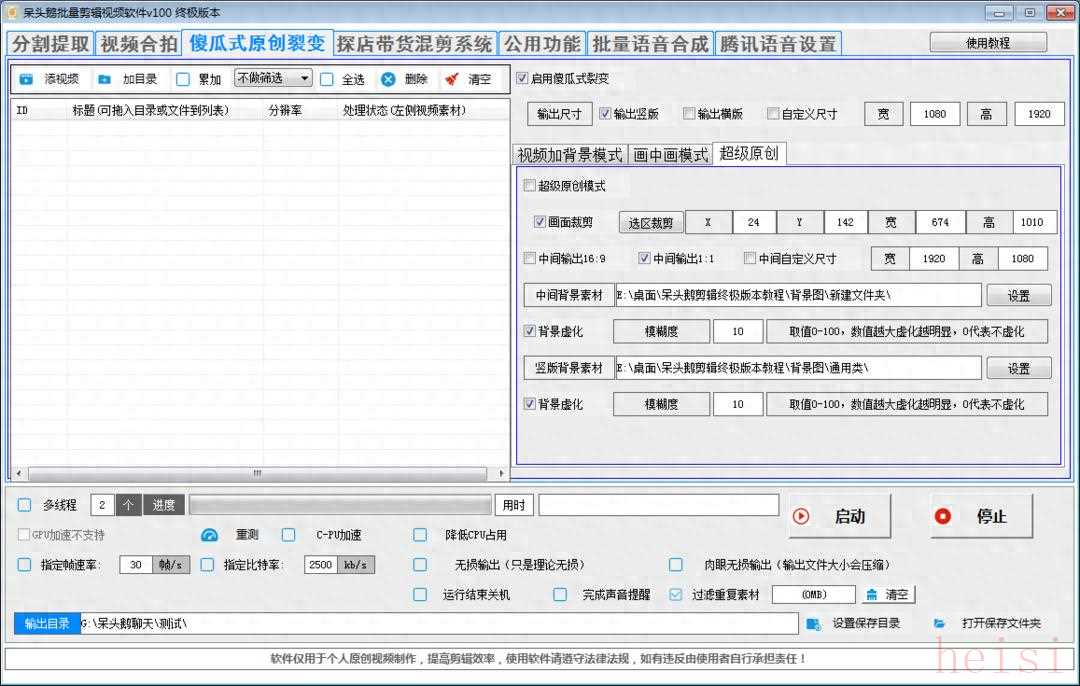Click the add video icon (添视频)
This screenshot has height=686, width=1080.
click(26, 79)
